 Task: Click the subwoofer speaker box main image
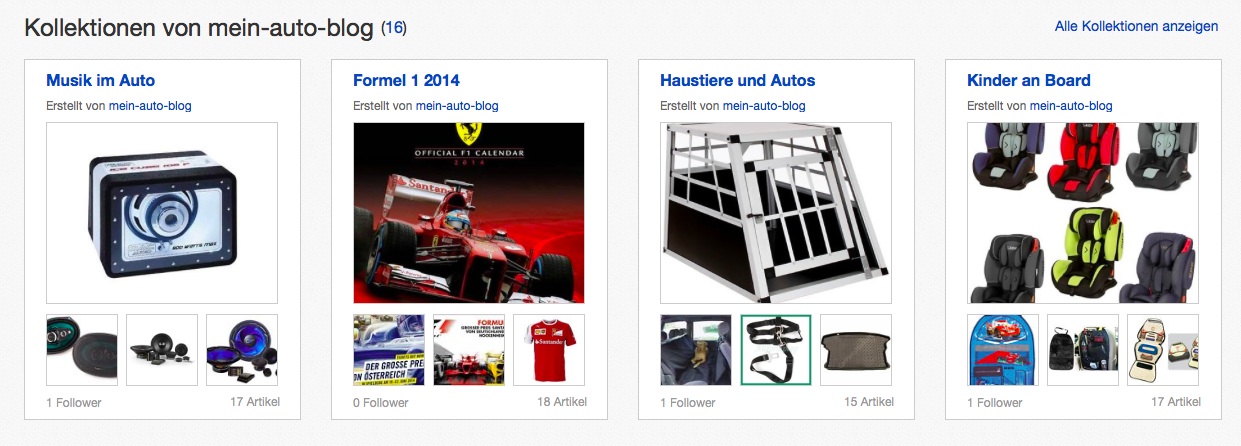click(x=162, y=213)
